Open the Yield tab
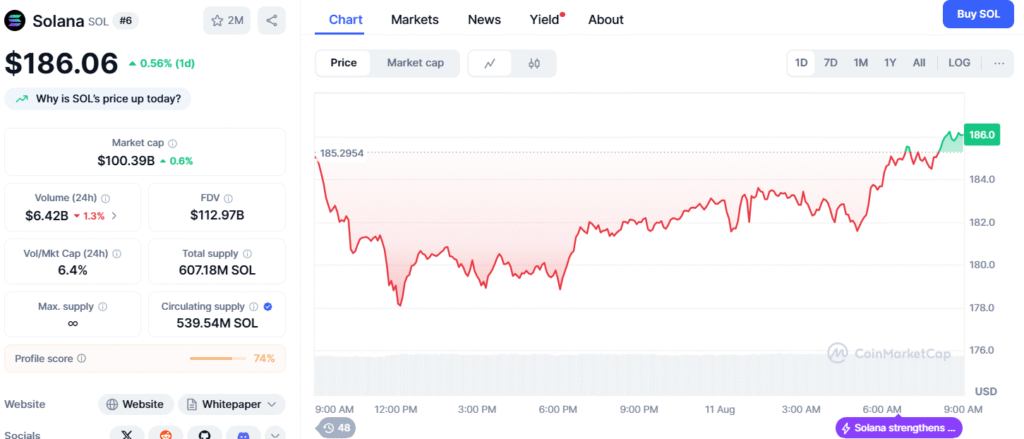1024x439 pixels. pyautogui.click(x=546, y=19)
